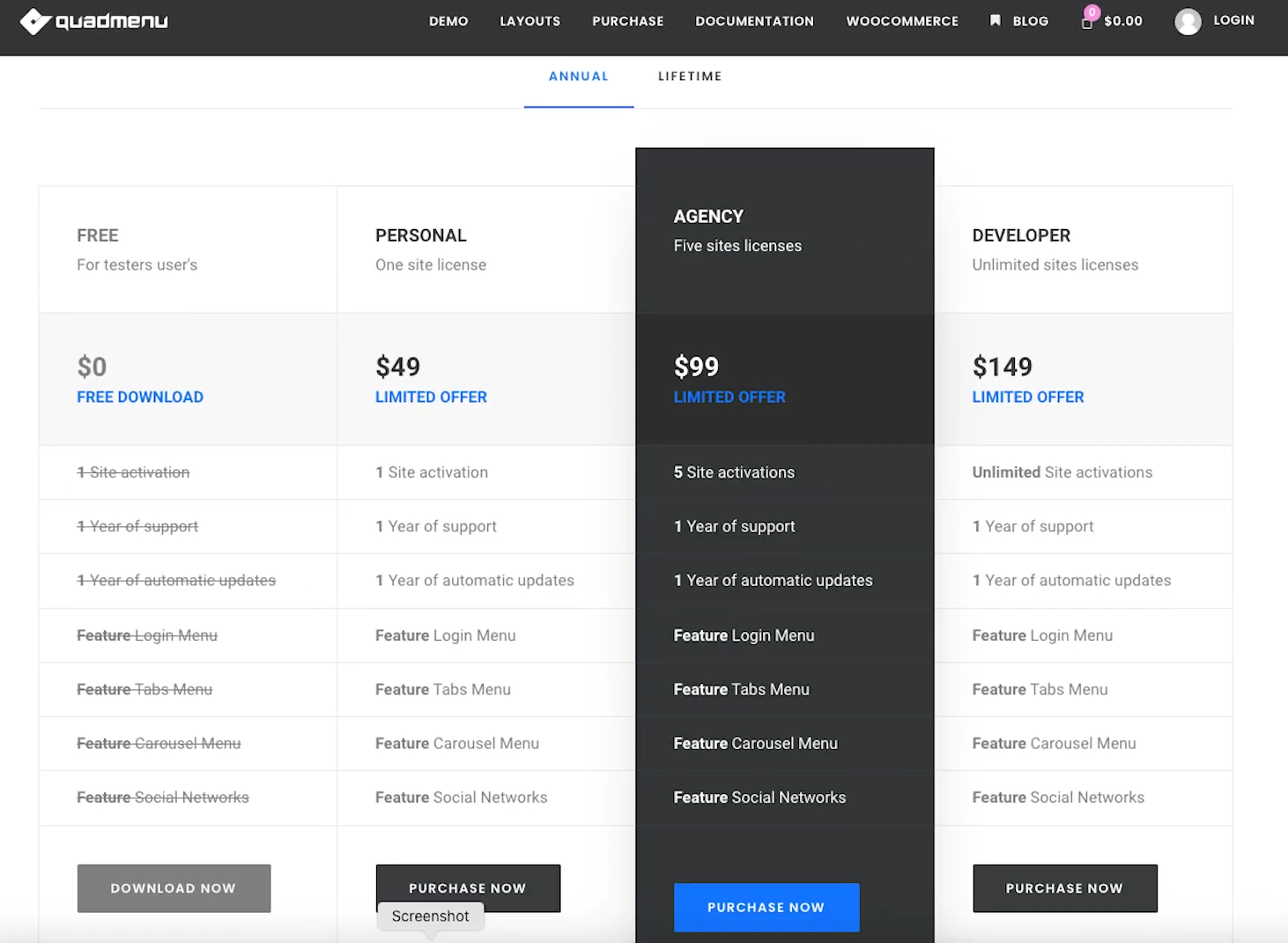Image resolution: width=1288 pixels, height=943 pixels.
Task: Click the Login link
Action: [1233, 20]
